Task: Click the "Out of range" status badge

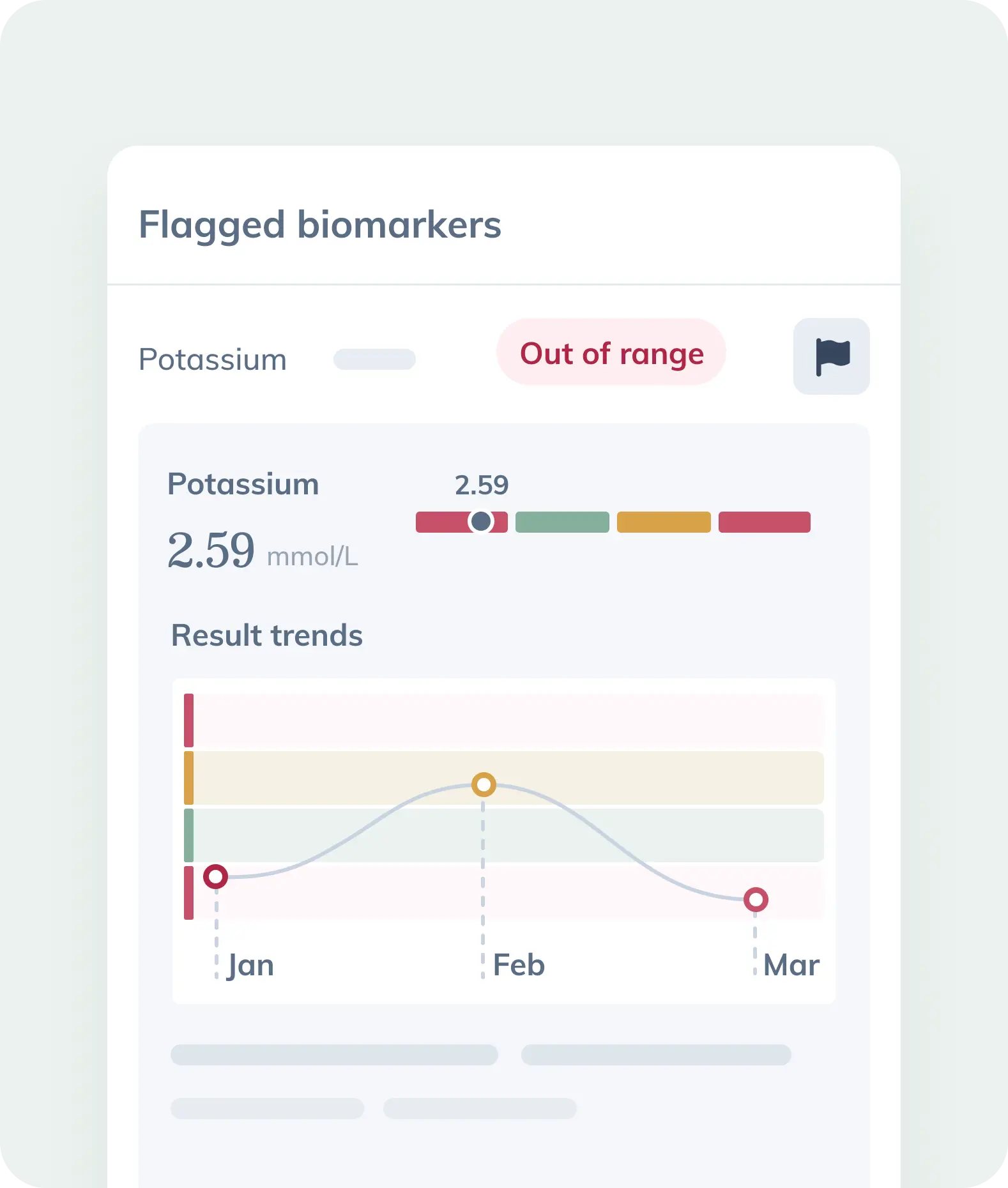Action: click(x=611, y=353)
